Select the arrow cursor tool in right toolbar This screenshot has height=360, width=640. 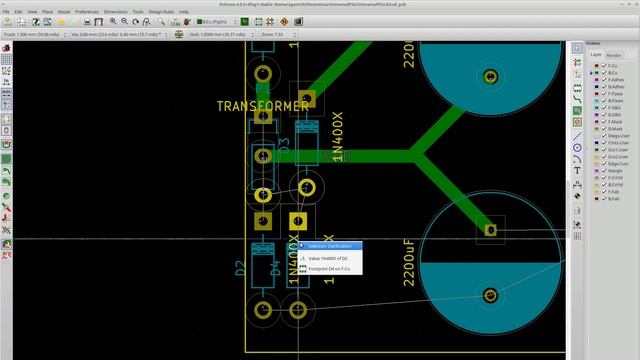[577, 48]
